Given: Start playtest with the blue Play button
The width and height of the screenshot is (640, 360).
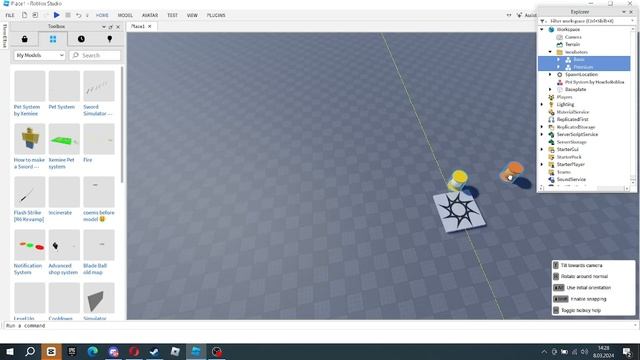Looking at the screenshot, I should (56, 15).
